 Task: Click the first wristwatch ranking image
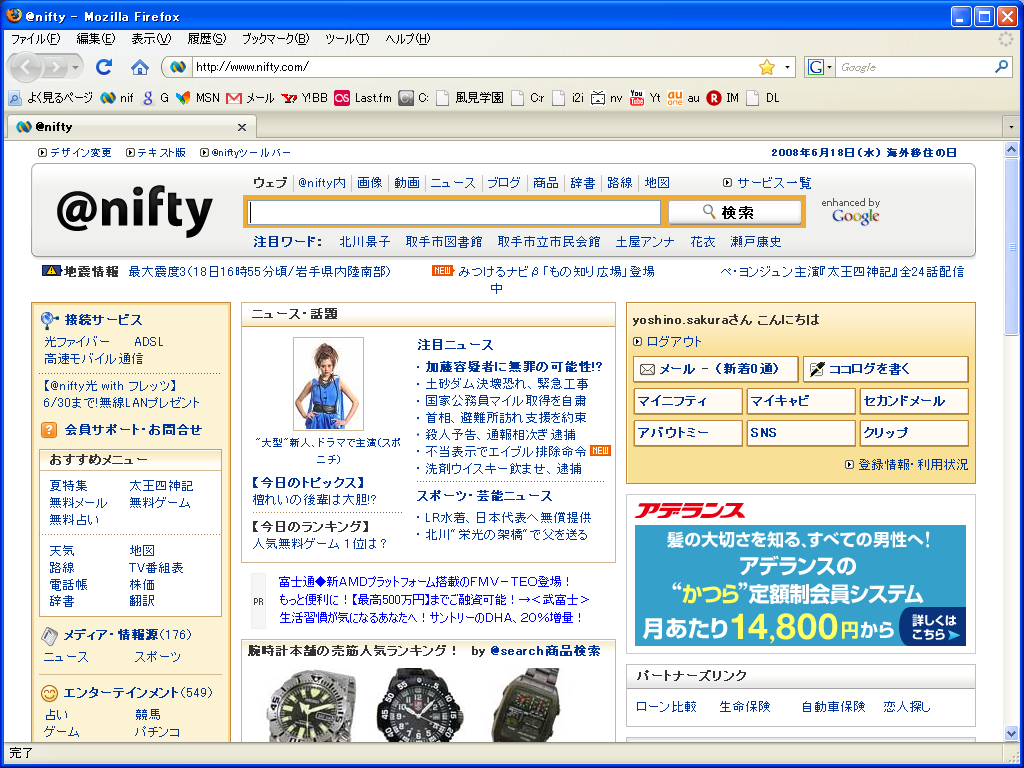coord(312,705)
